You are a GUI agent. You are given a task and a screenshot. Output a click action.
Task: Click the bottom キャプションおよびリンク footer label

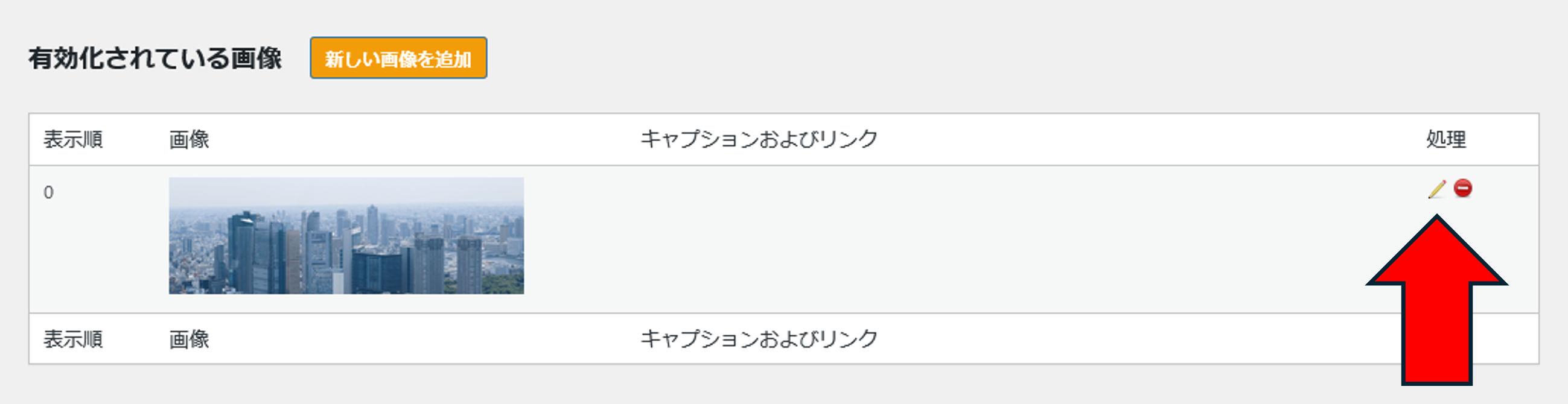759,339
